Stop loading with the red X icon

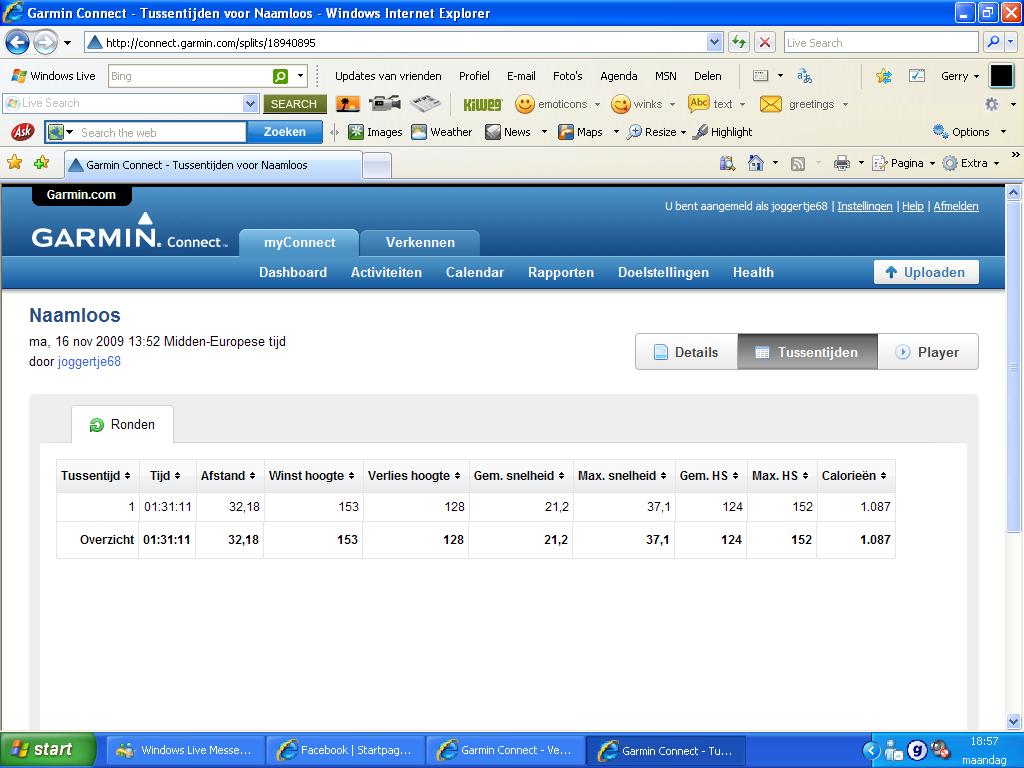point(765,43)
